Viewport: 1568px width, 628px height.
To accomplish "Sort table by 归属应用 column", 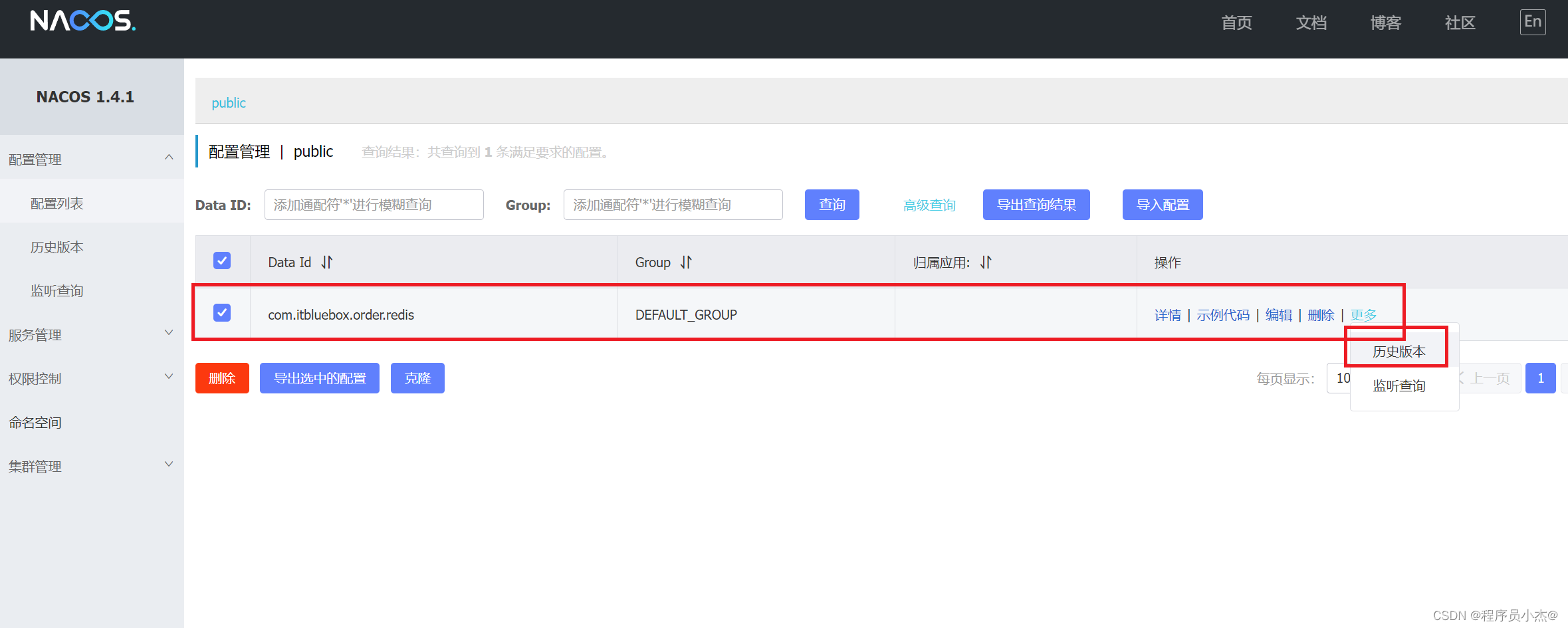I will point(986,262).
